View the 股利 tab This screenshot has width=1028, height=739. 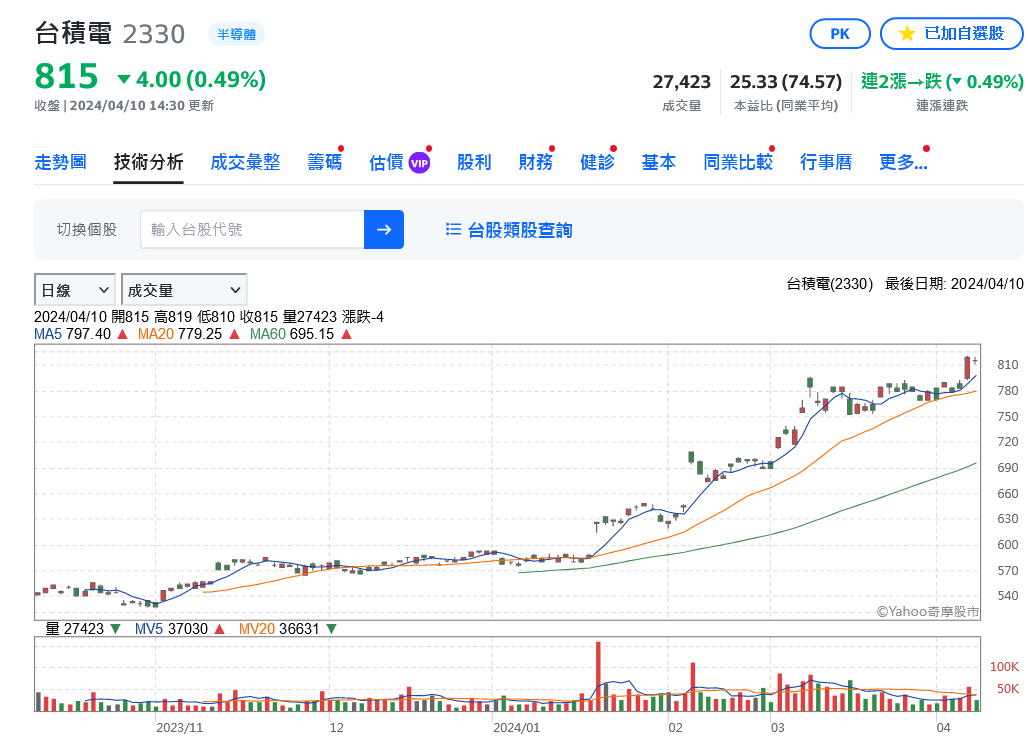click(474, 162)
